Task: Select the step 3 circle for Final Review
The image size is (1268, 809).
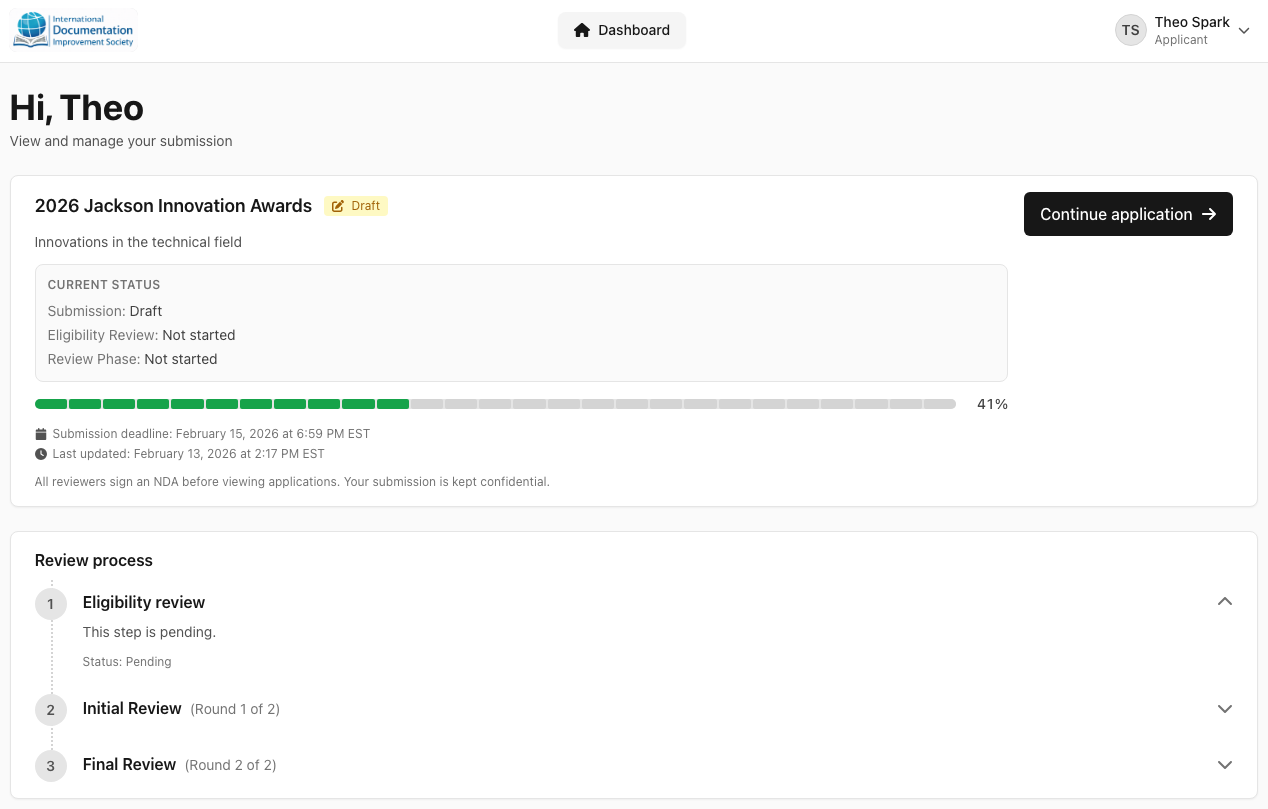Action: click(51, 765)
